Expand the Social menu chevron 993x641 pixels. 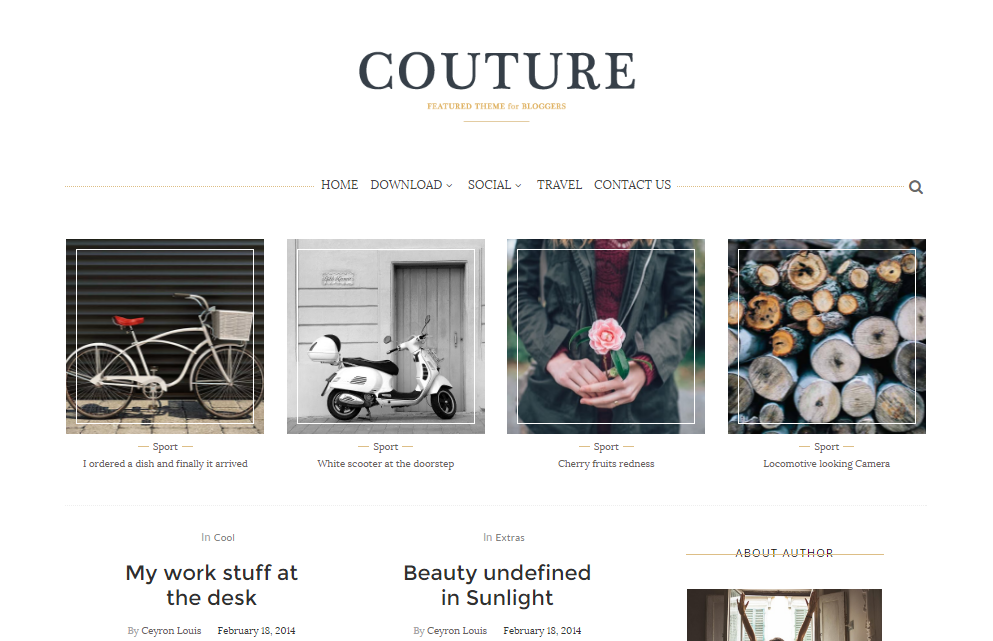click(x=518, y=186)
